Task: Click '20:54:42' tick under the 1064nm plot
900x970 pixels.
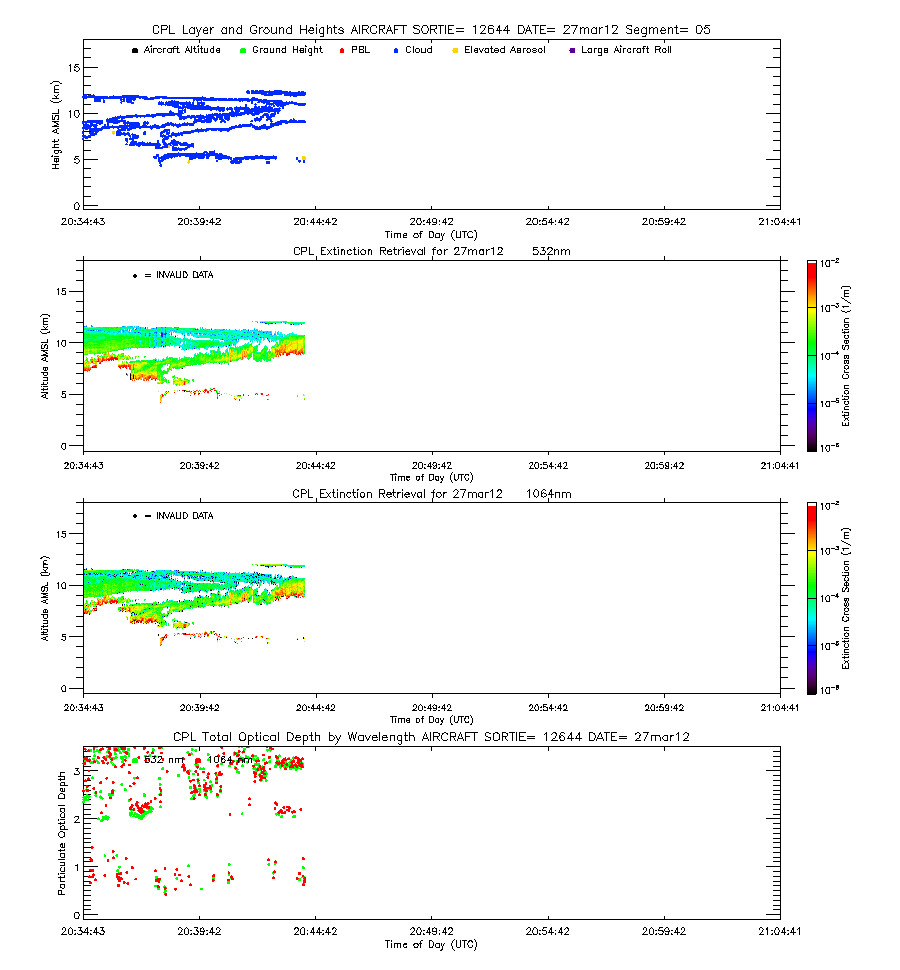Action: [x=548, y=708]
